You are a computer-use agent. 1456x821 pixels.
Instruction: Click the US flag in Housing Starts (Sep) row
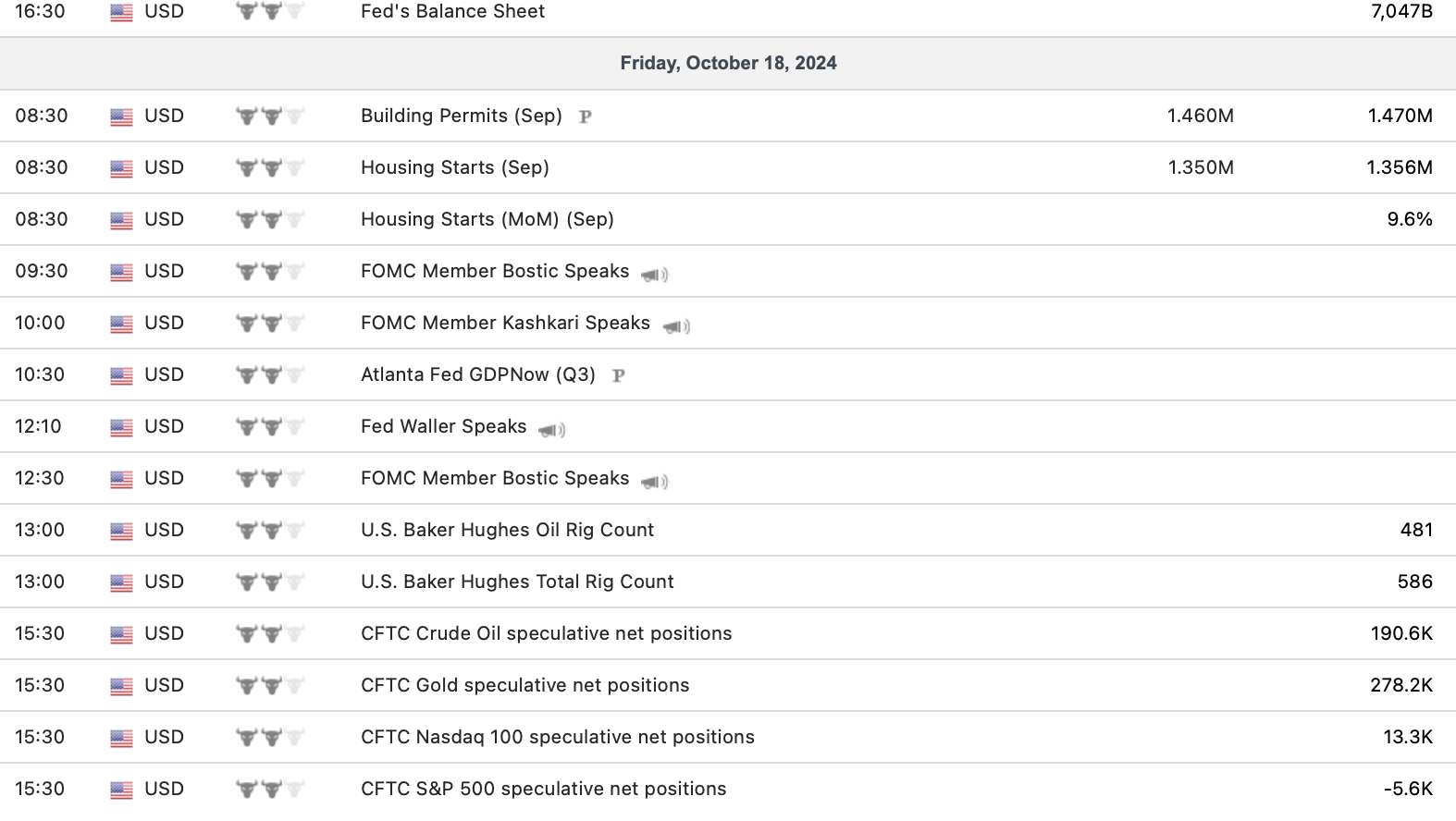(121, 168)
